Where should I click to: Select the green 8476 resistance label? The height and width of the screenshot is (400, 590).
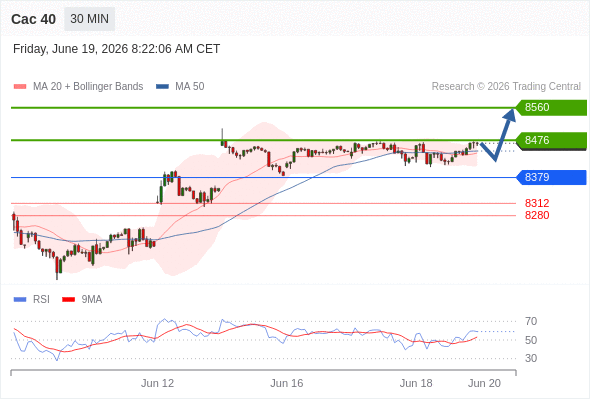551,140
